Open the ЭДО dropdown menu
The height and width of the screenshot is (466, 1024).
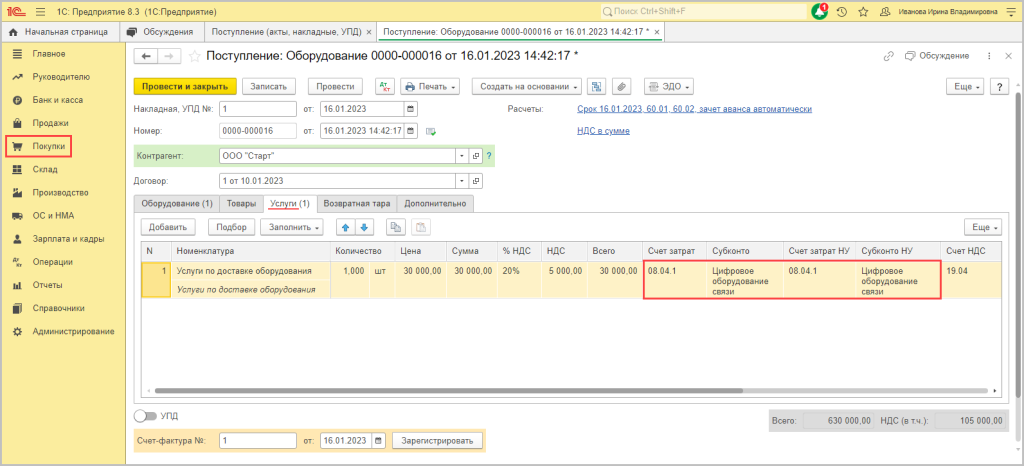point(669,87)
